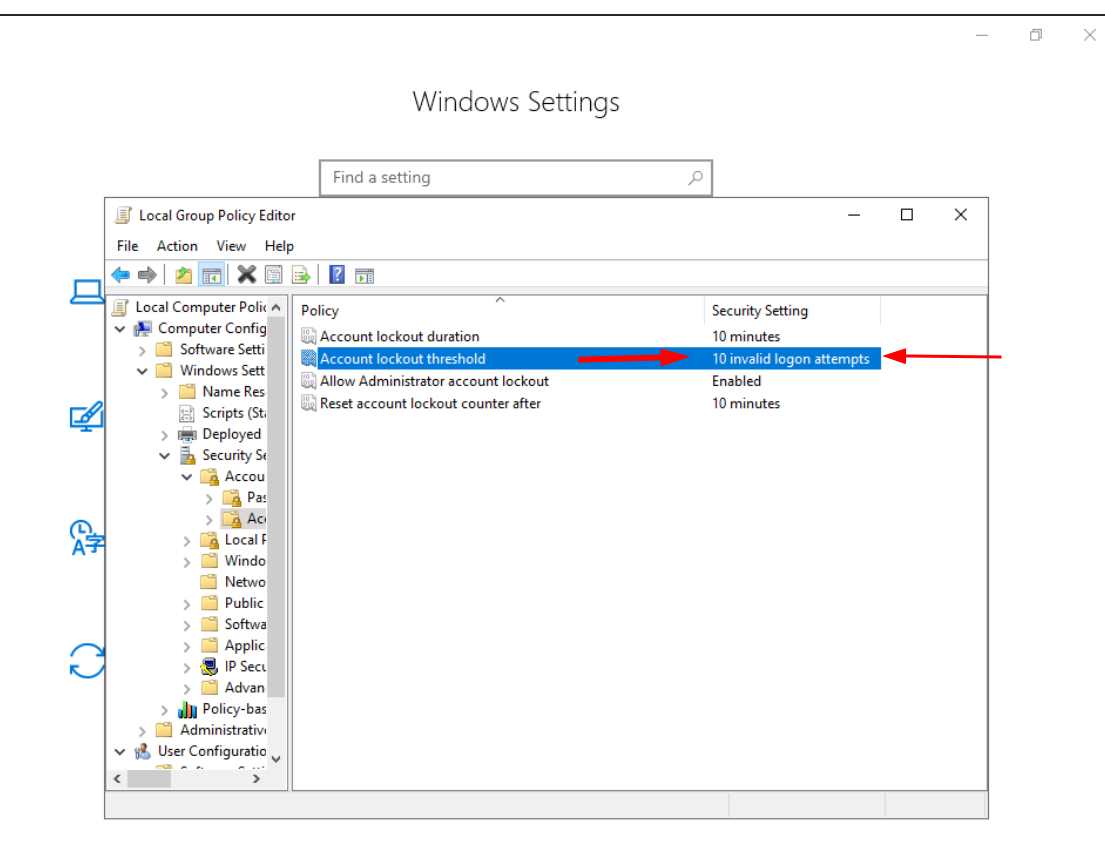Collapse the Computer Configuration node
The height and width of the screenshot is (866, 1105).
[x=120, y=329]
